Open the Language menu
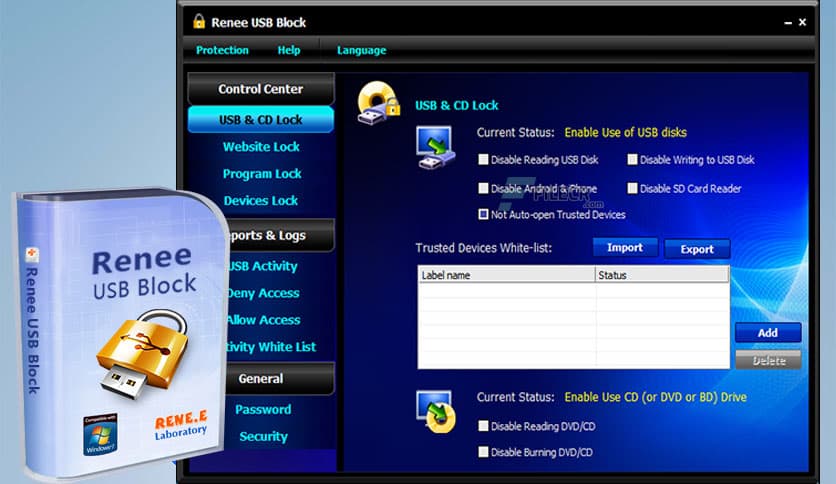Viewport: 836px width, 484px height. point(361,50)
